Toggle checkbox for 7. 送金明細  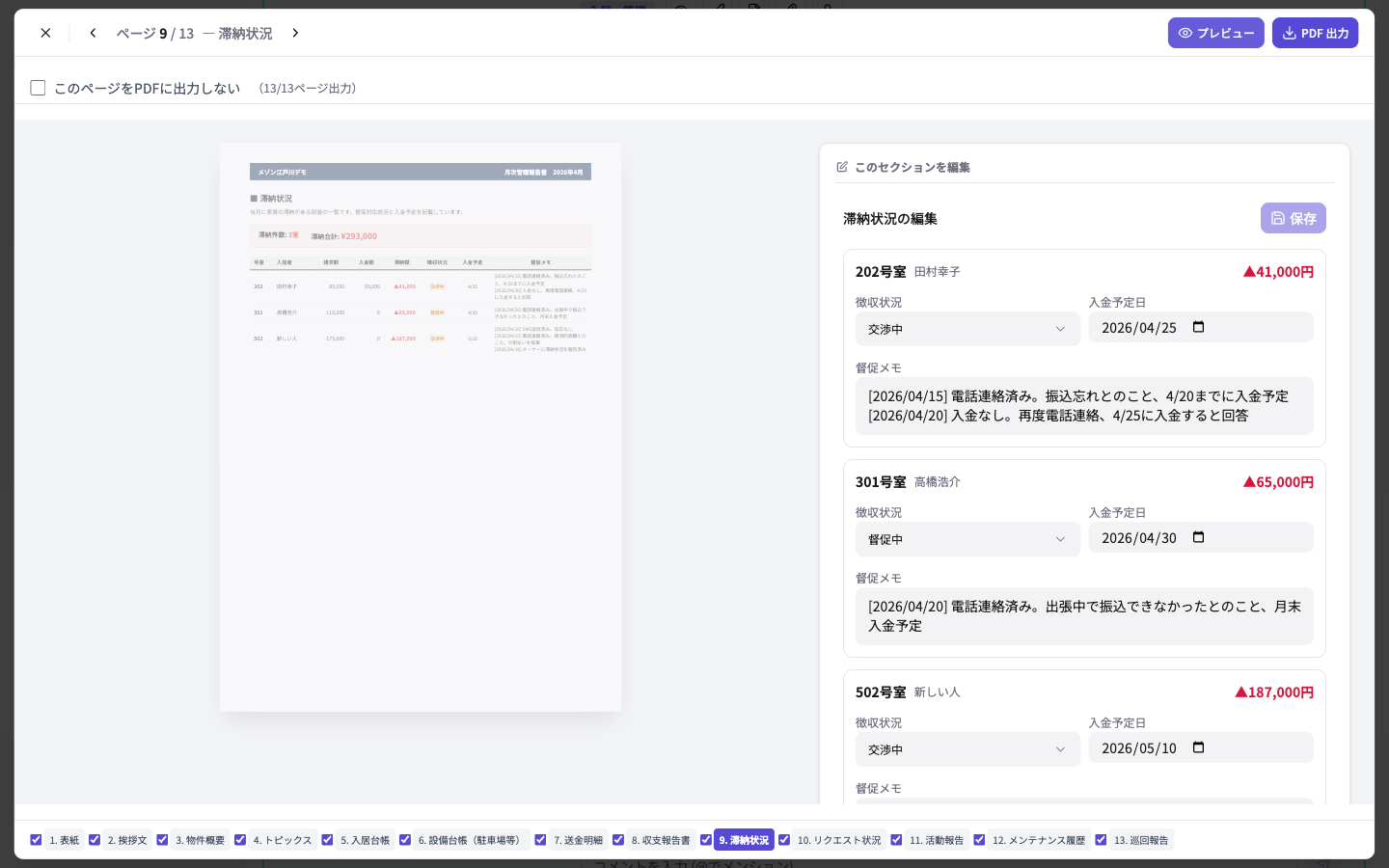(x=540, y=840)
